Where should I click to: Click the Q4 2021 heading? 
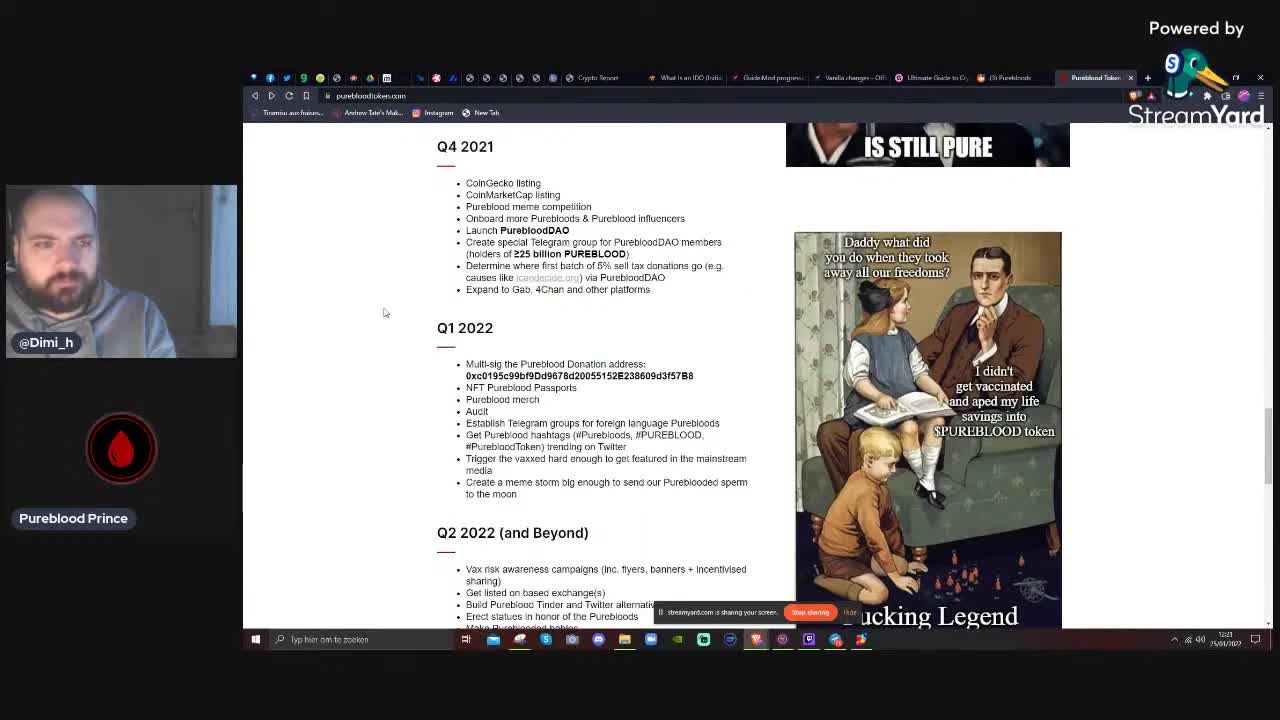point(465,147)
